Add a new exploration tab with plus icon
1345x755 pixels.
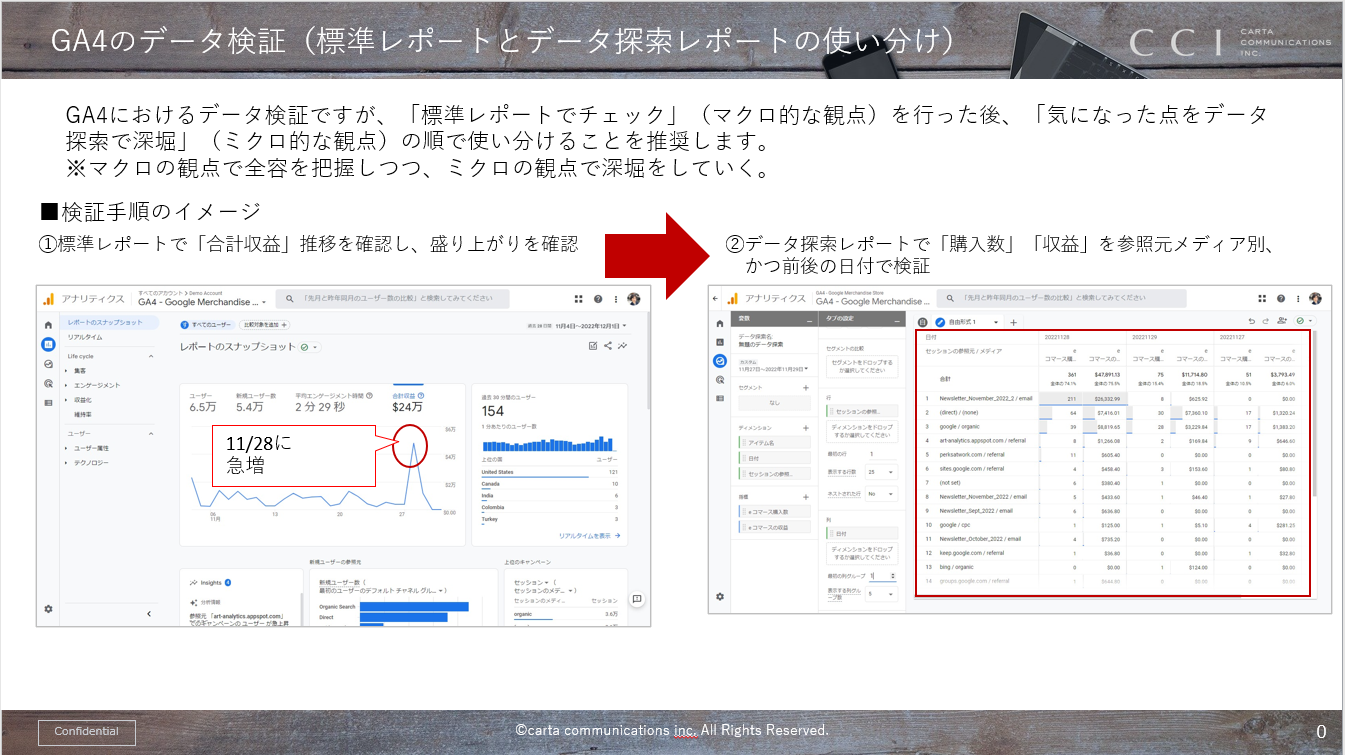(x=1013, y=322)
